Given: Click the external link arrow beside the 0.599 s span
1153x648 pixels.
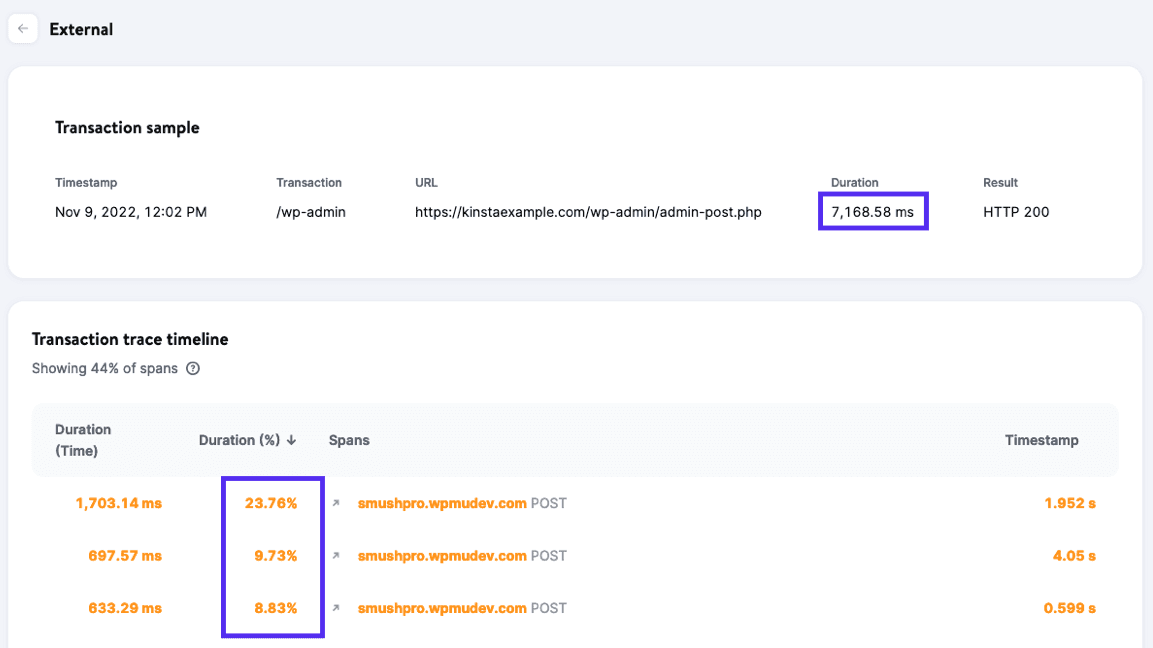Looking at the screenshot, I should (335, 607).
